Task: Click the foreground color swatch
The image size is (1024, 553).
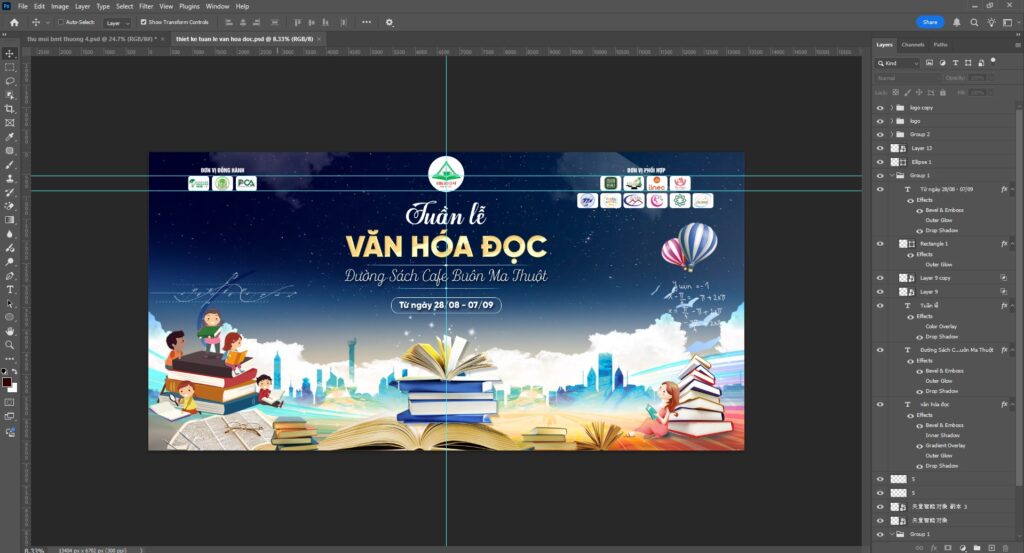Action: pyautogui.click(x=7, y=382)
